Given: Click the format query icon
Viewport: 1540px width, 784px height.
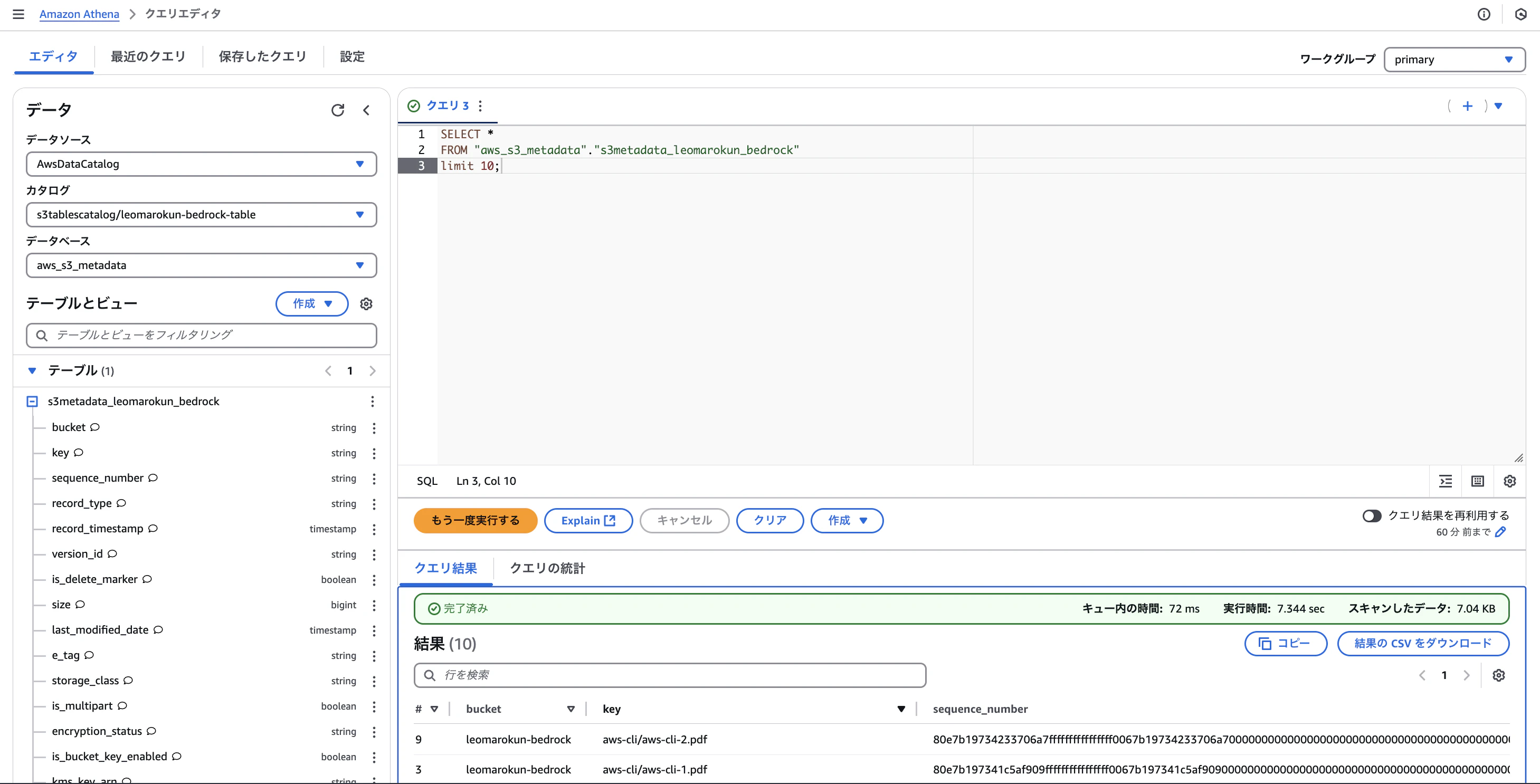Looking at the screenshot, I should click(1446, 481).
